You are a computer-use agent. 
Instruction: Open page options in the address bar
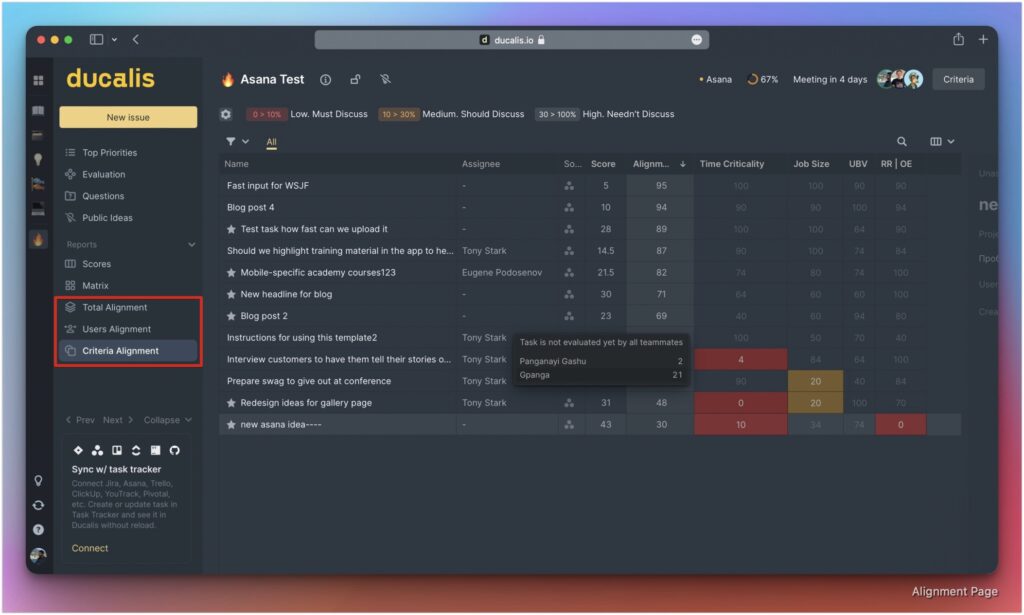coord(696,40)
